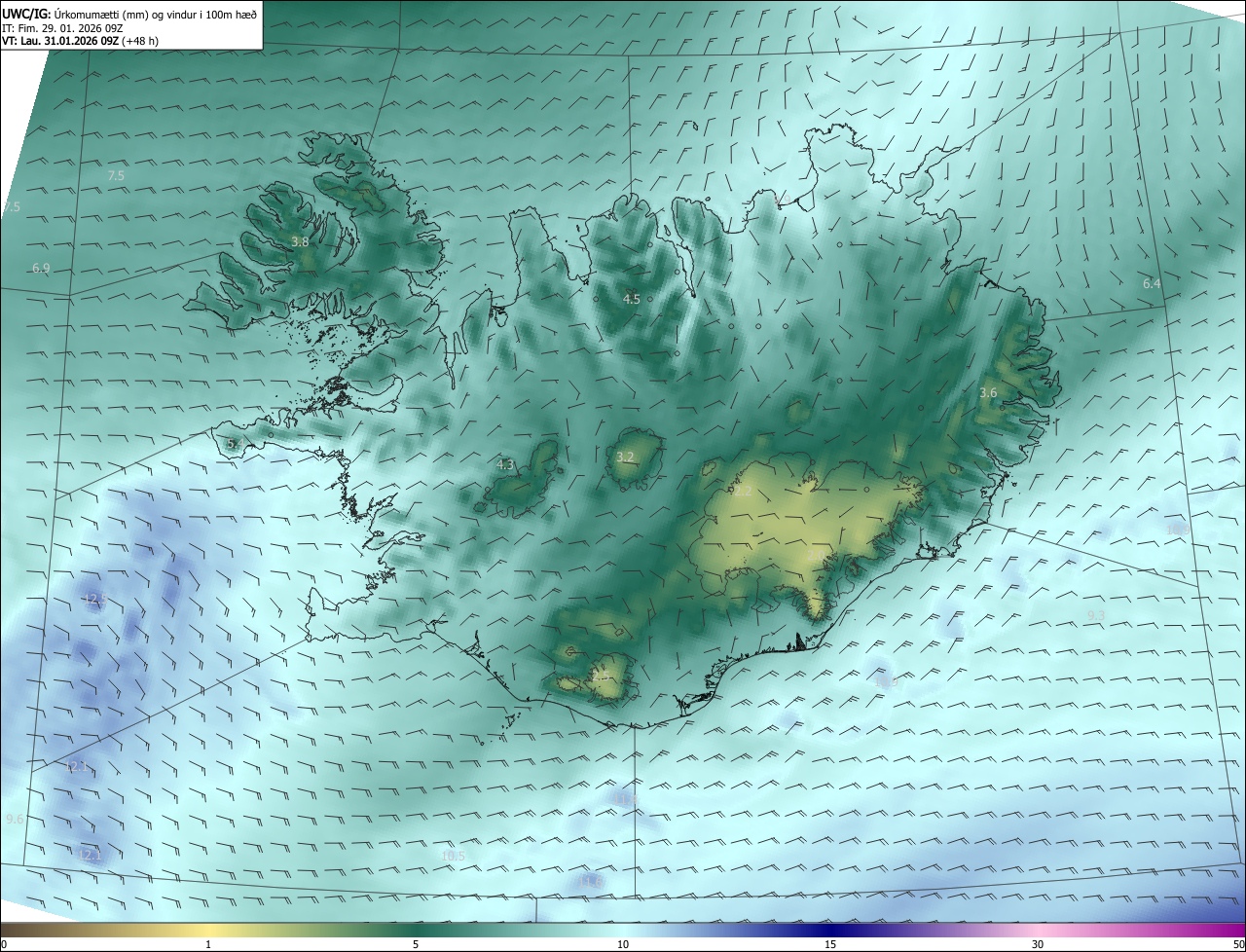Click the '2.2' value over the large glacier
This screenshot has height=952, width=1246.
743,493
